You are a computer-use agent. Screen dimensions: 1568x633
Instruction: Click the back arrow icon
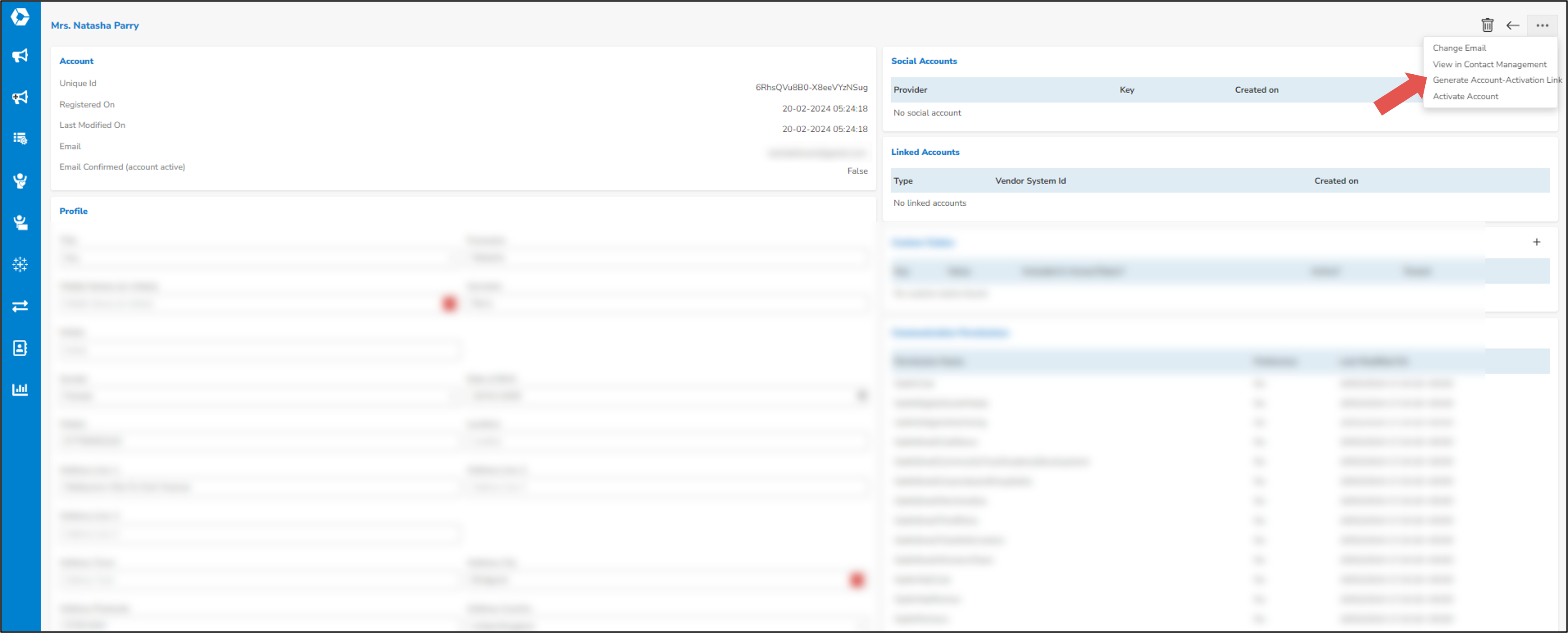point(1513,25)
